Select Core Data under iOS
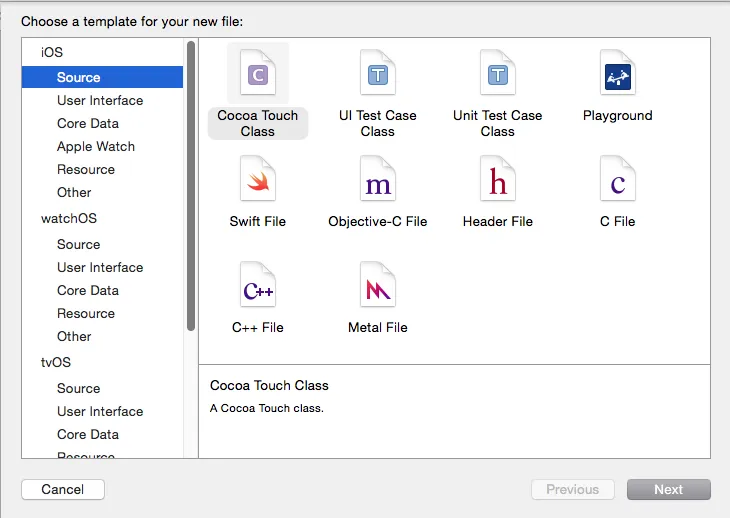Image resolution: width=730 pixels, height=518 pixels. tap(88, 123)
